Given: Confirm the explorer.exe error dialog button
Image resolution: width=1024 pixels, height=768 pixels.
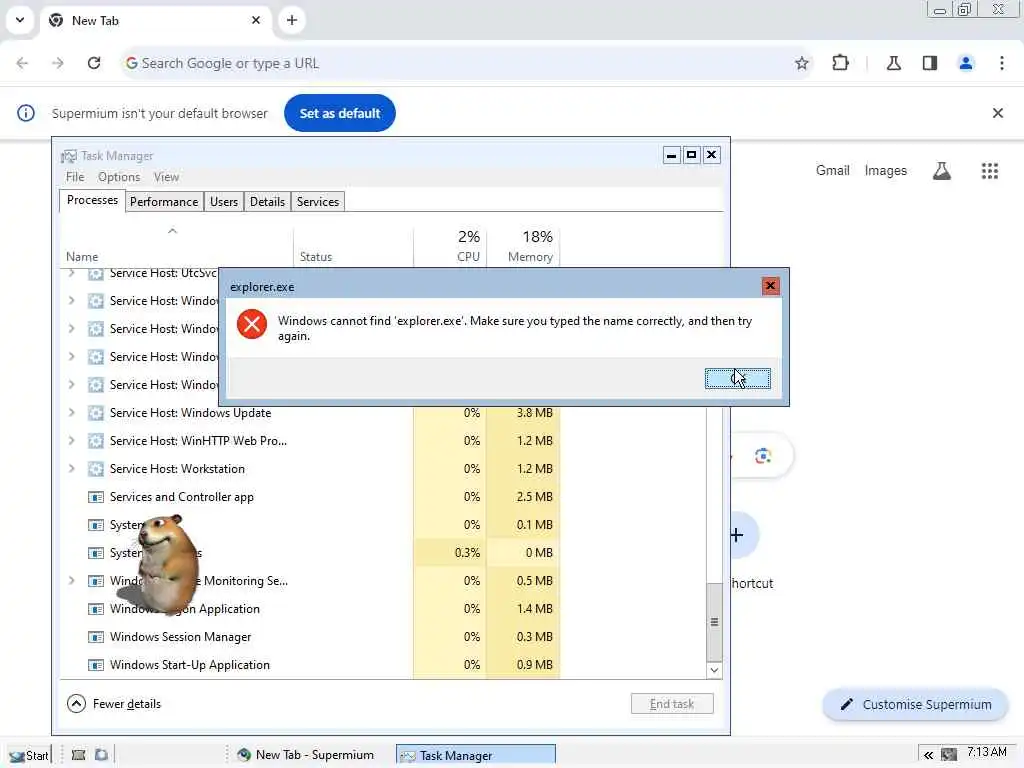Looking at the screenshot, I should [x=737, y=378].
